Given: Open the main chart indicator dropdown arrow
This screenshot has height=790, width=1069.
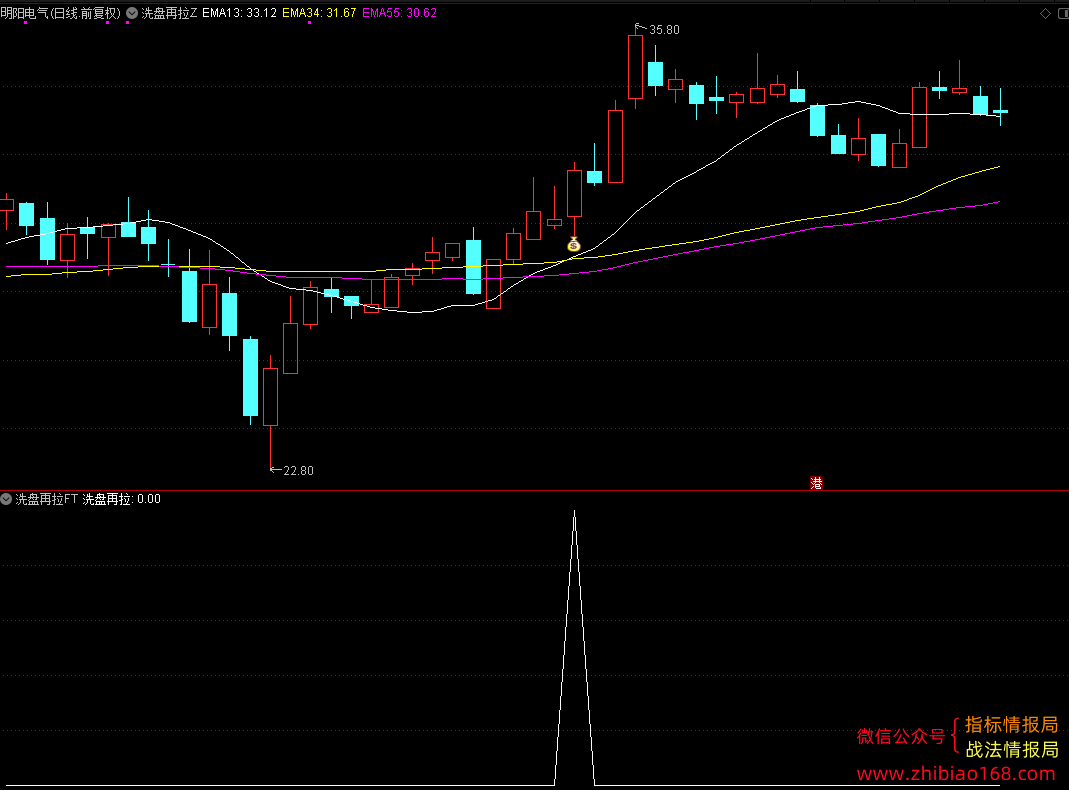Looking at the screenshot, I should tap(132, 13).
